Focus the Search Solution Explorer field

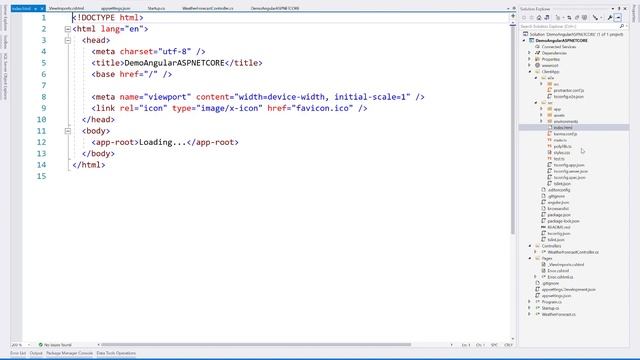(x=570, y=26)
